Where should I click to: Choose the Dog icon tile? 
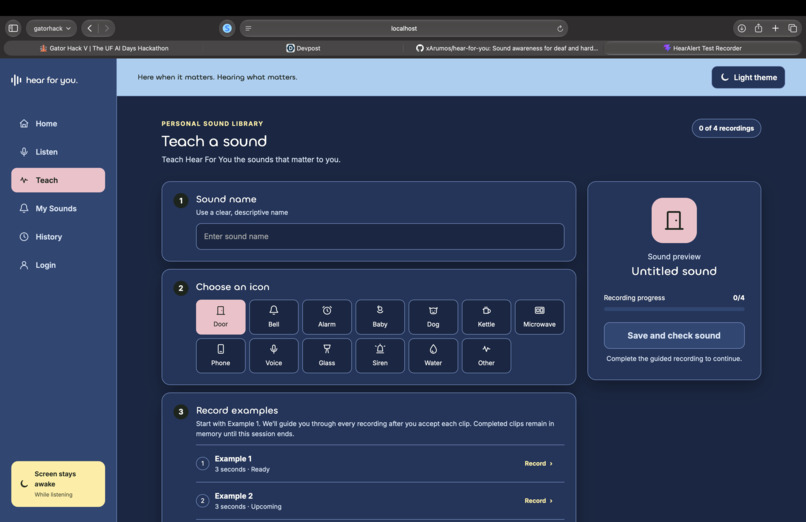coord(433,317)
